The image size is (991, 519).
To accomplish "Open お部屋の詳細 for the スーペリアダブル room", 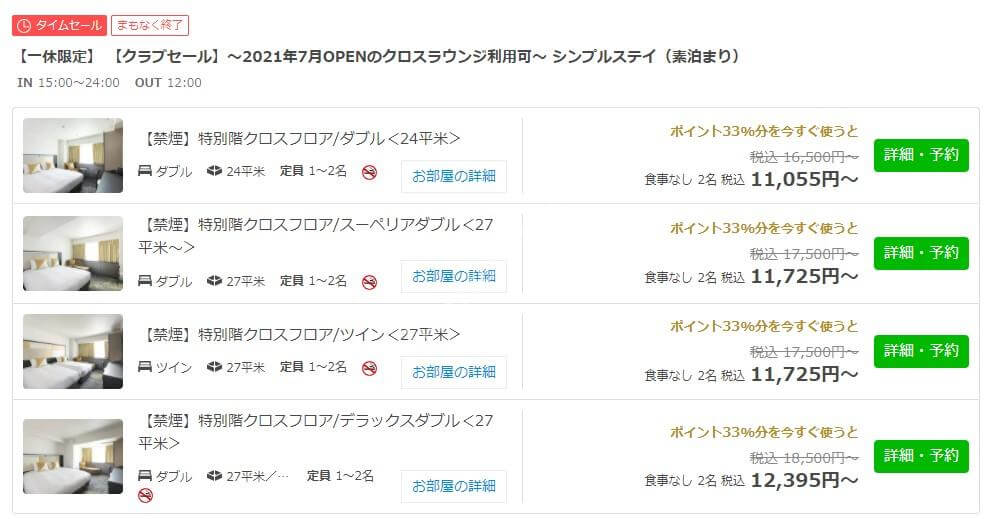I will click(454, 276).
